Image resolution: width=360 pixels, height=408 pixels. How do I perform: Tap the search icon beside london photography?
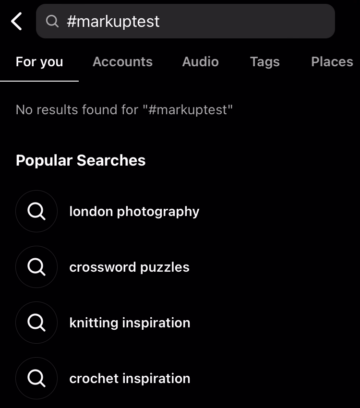point(36,211)
